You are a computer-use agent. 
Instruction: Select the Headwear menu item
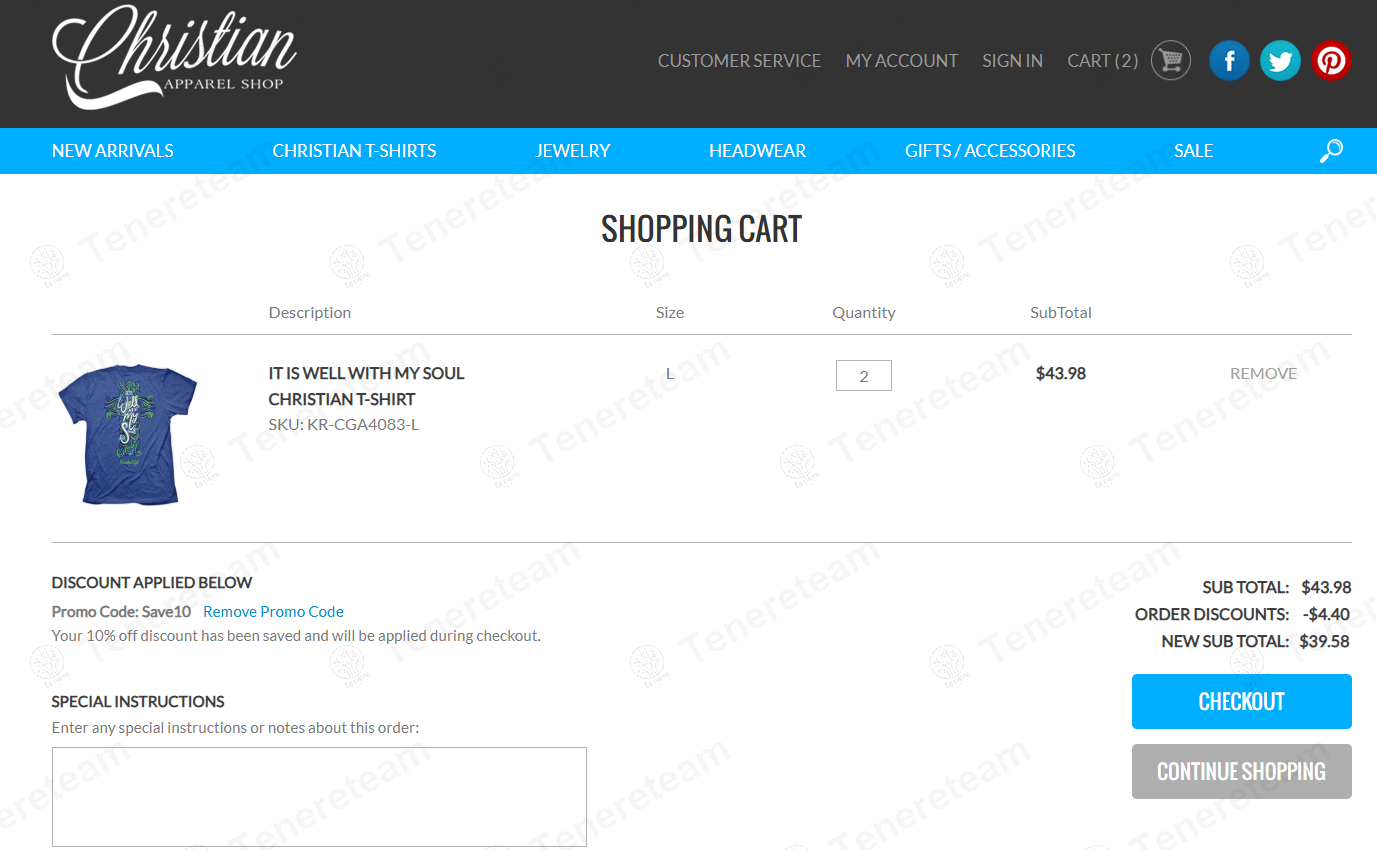757,151
